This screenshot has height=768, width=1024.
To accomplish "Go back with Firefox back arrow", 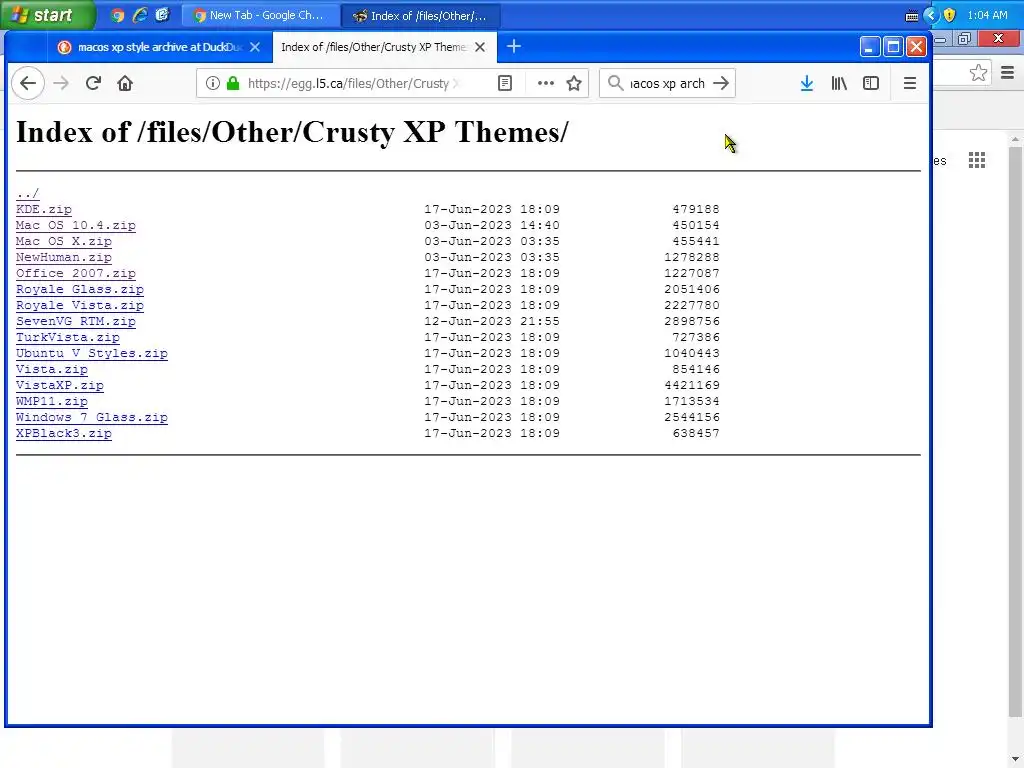I will pos(27,83).
